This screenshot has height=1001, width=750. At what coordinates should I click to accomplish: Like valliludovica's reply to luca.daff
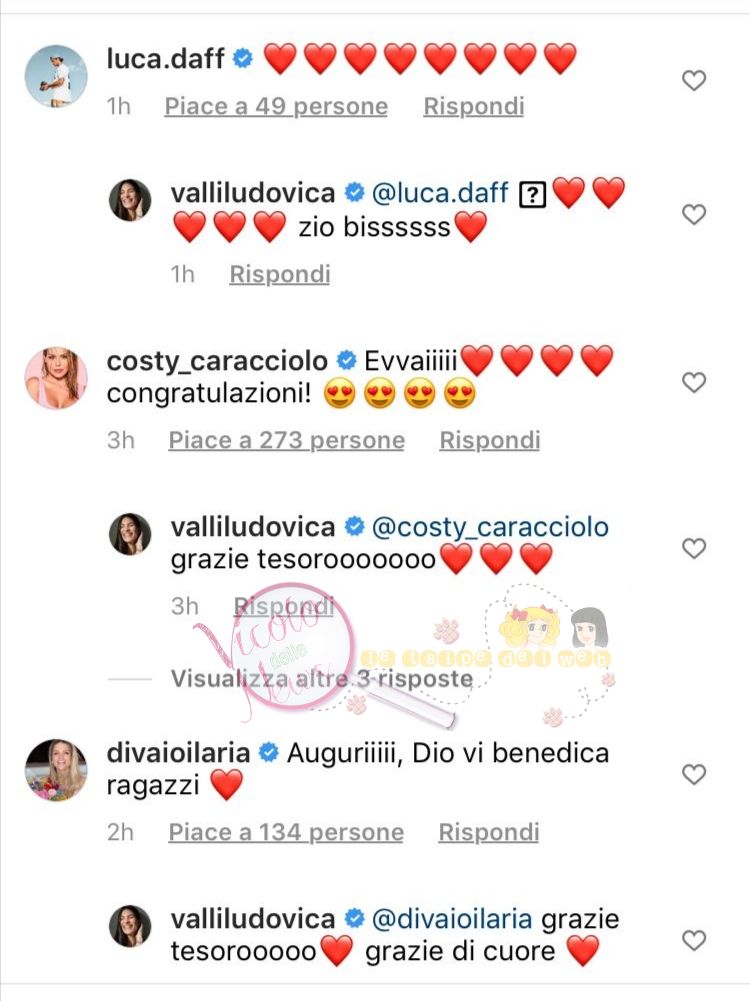point(694,214)
